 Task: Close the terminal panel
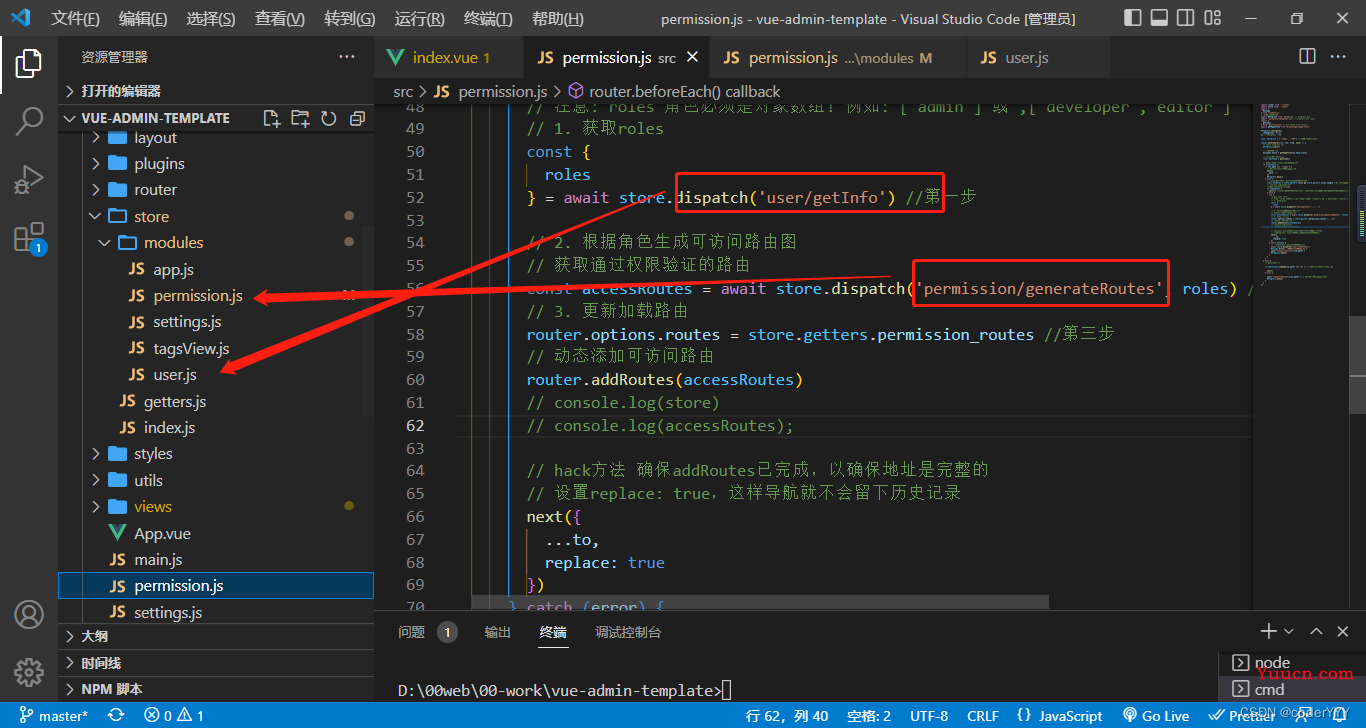tap(1344, 631)
